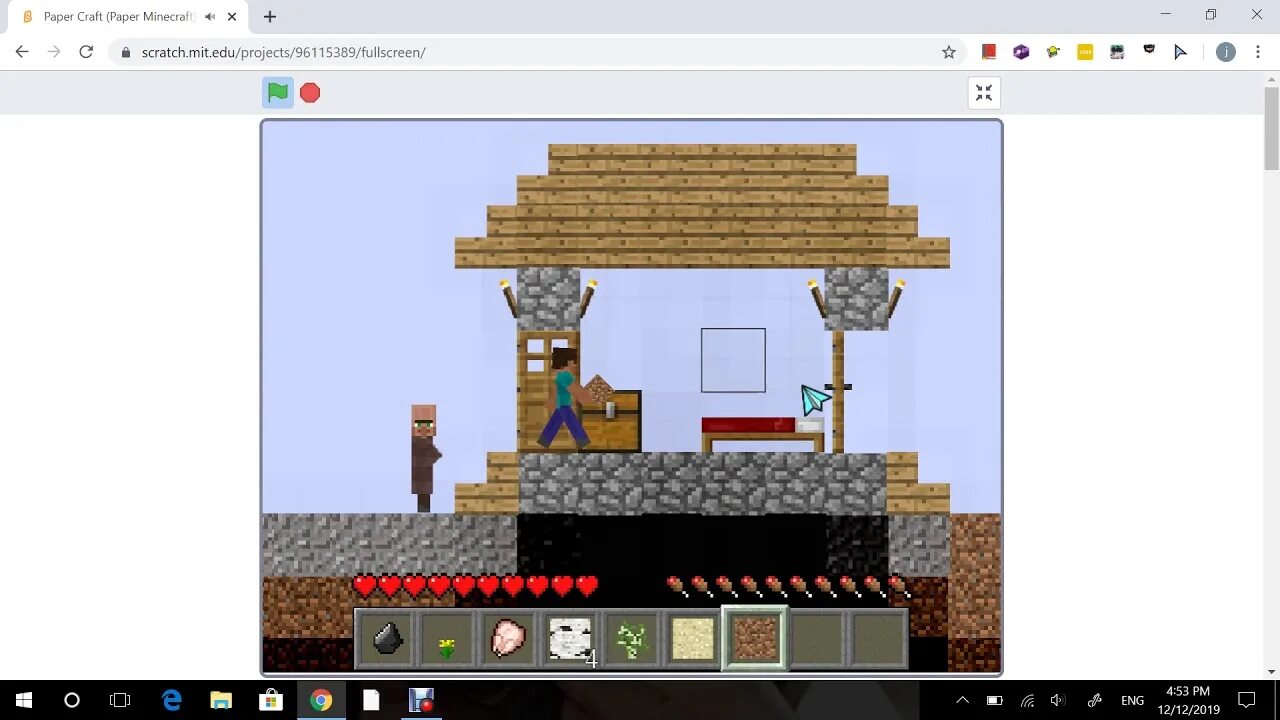The height and width of the screenshot is (720, 1280).
Task: Open Task View on the taskbar
Action: tap(120, 700)
